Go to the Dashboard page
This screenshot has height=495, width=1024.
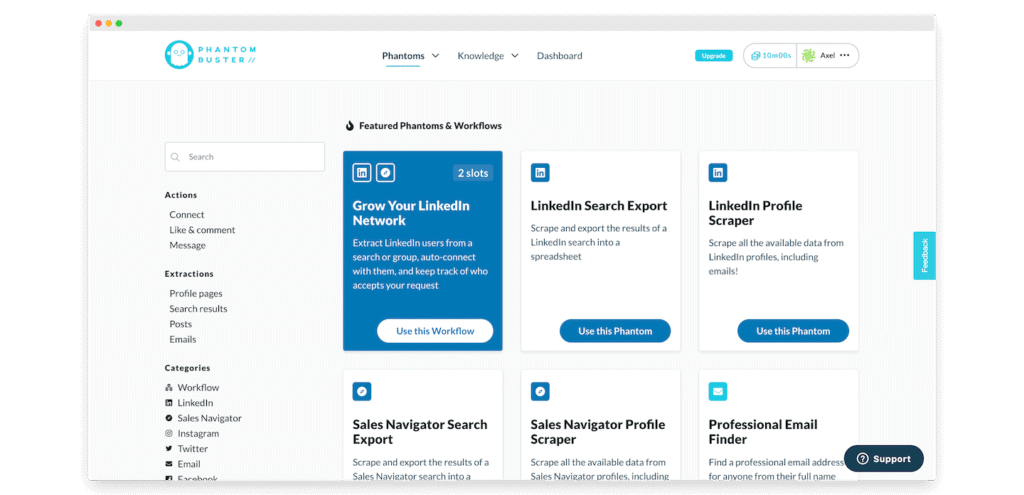click(x=560, y=56)
